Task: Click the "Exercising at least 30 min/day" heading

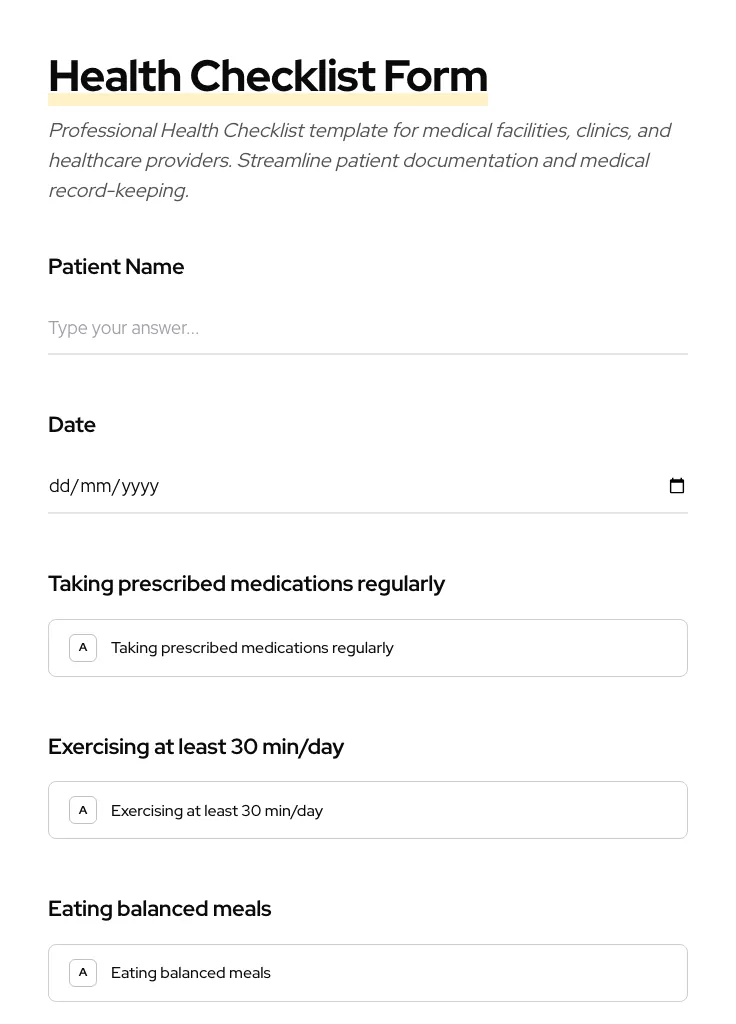Action: coord(196,746)
